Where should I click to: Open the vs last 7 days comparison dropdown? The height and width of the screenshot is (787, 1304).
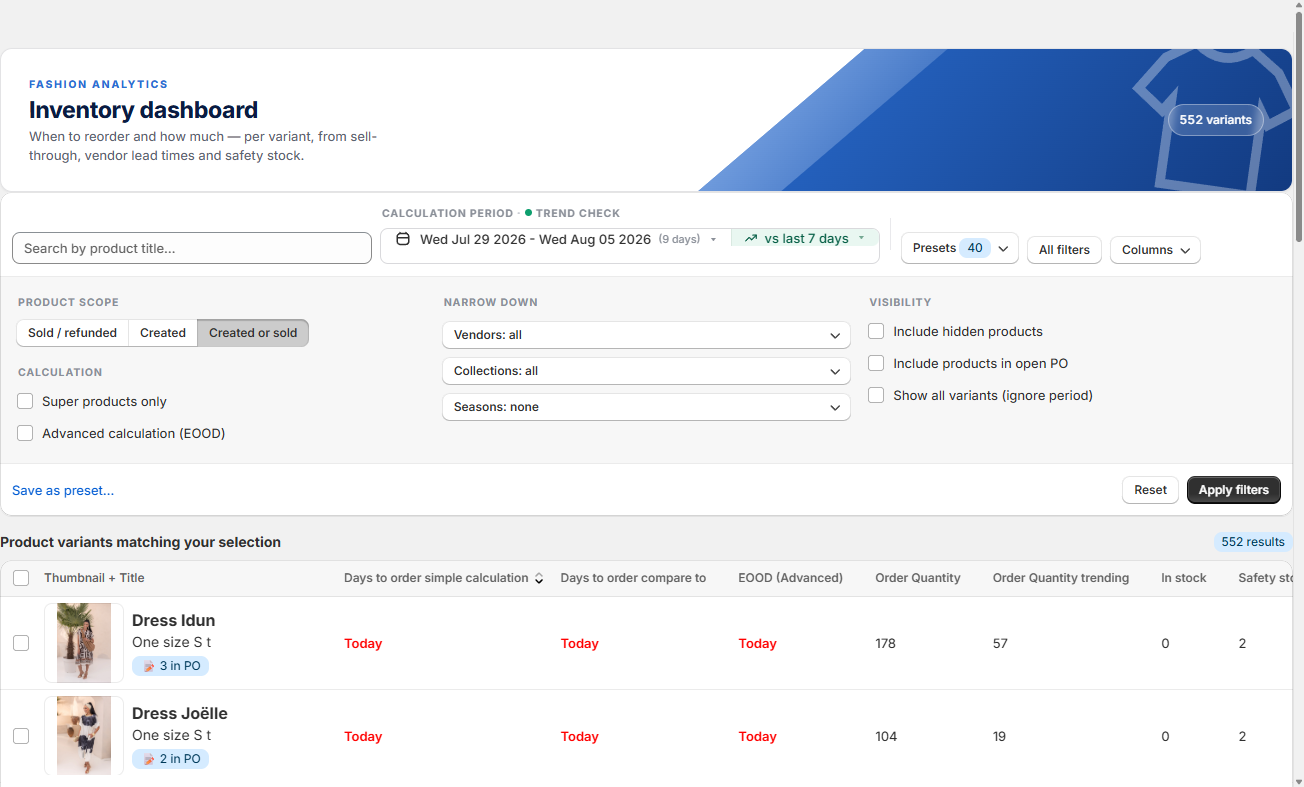[x=805, y=238]
